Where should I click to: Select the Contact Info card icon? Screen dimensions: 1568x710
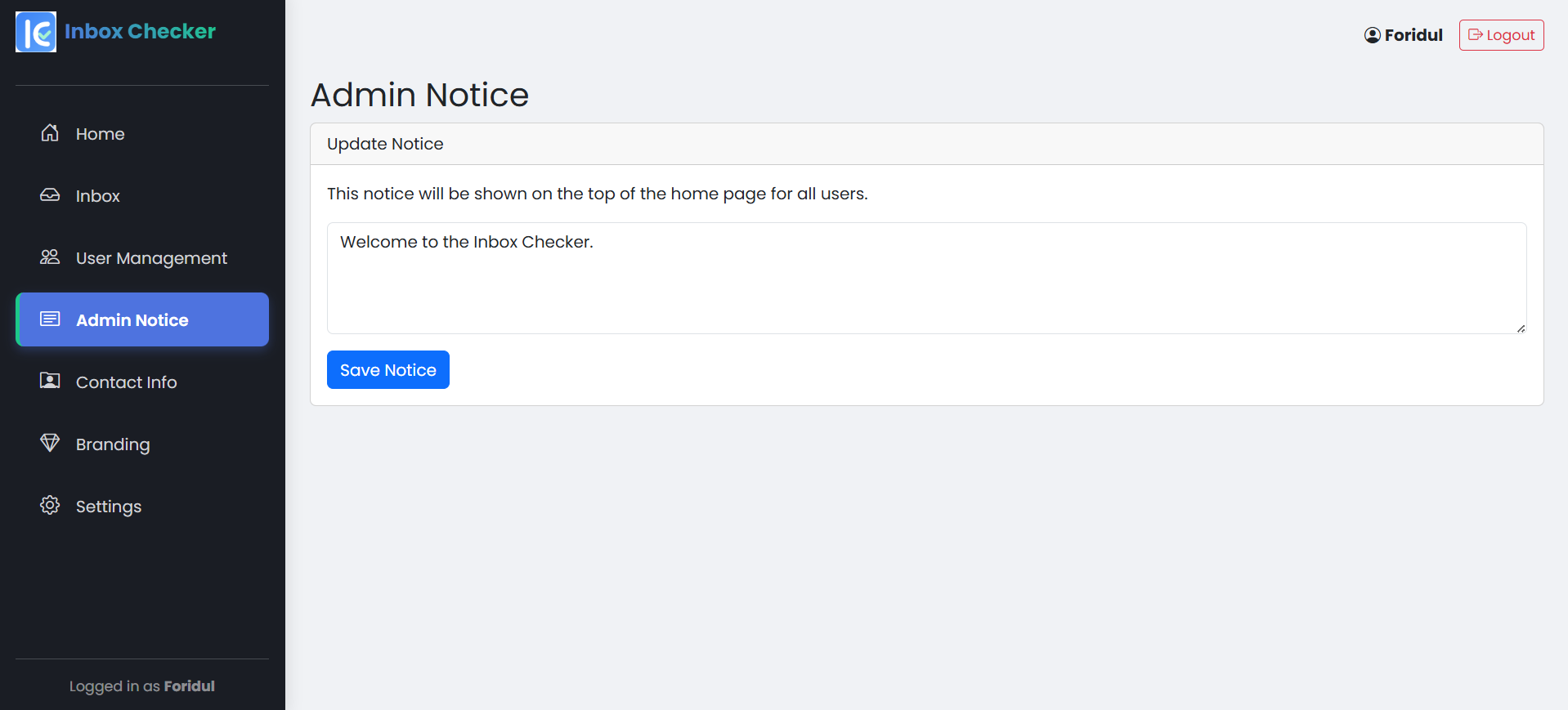pyautogui.click(x=49, y=382)
